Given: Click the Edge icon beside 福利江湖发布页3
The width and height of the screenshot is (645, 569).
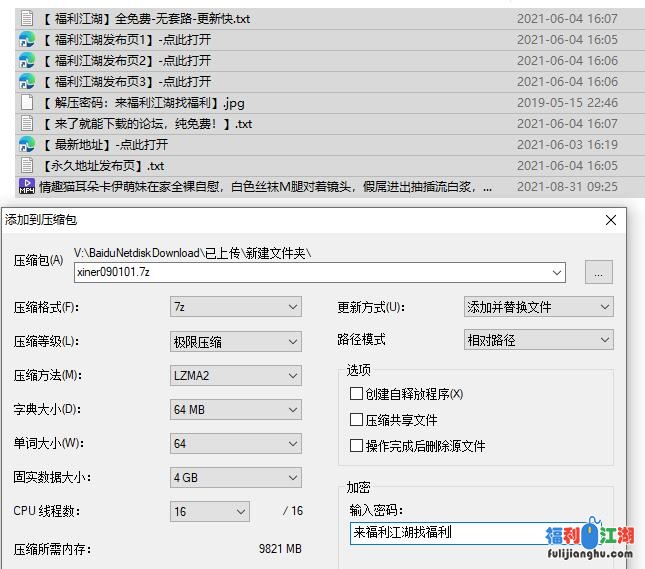Looking at the screenshot, I should [27, 82].
